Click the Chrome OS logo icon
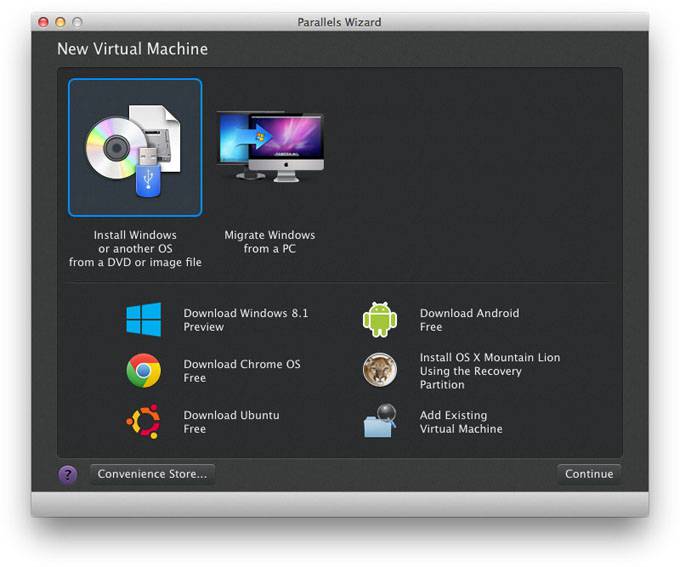The width and height of the screenshot is (680, 567). (x=144, y=370)
